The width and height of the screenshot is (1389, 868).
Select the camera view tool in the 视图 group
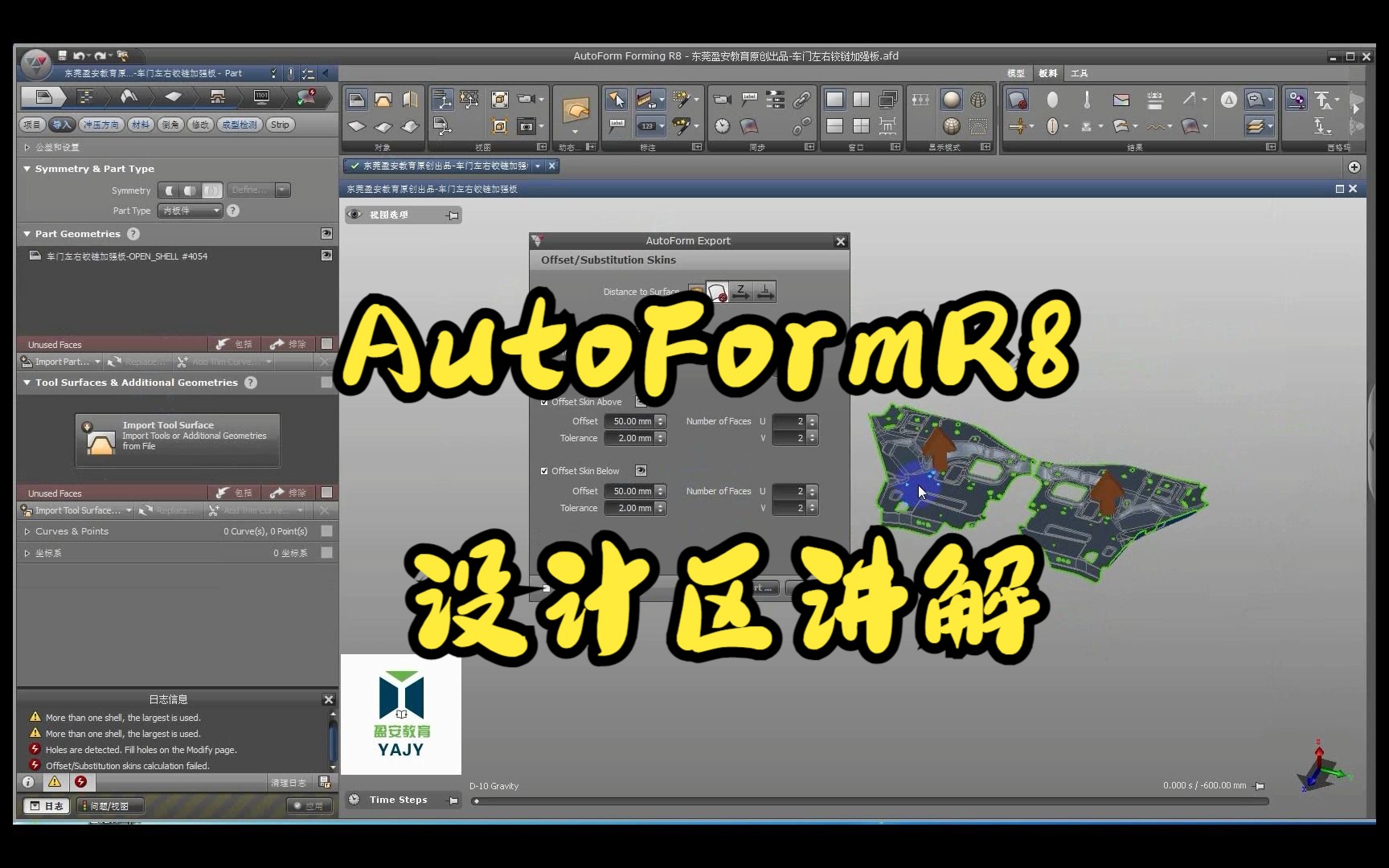coord(526,99)
